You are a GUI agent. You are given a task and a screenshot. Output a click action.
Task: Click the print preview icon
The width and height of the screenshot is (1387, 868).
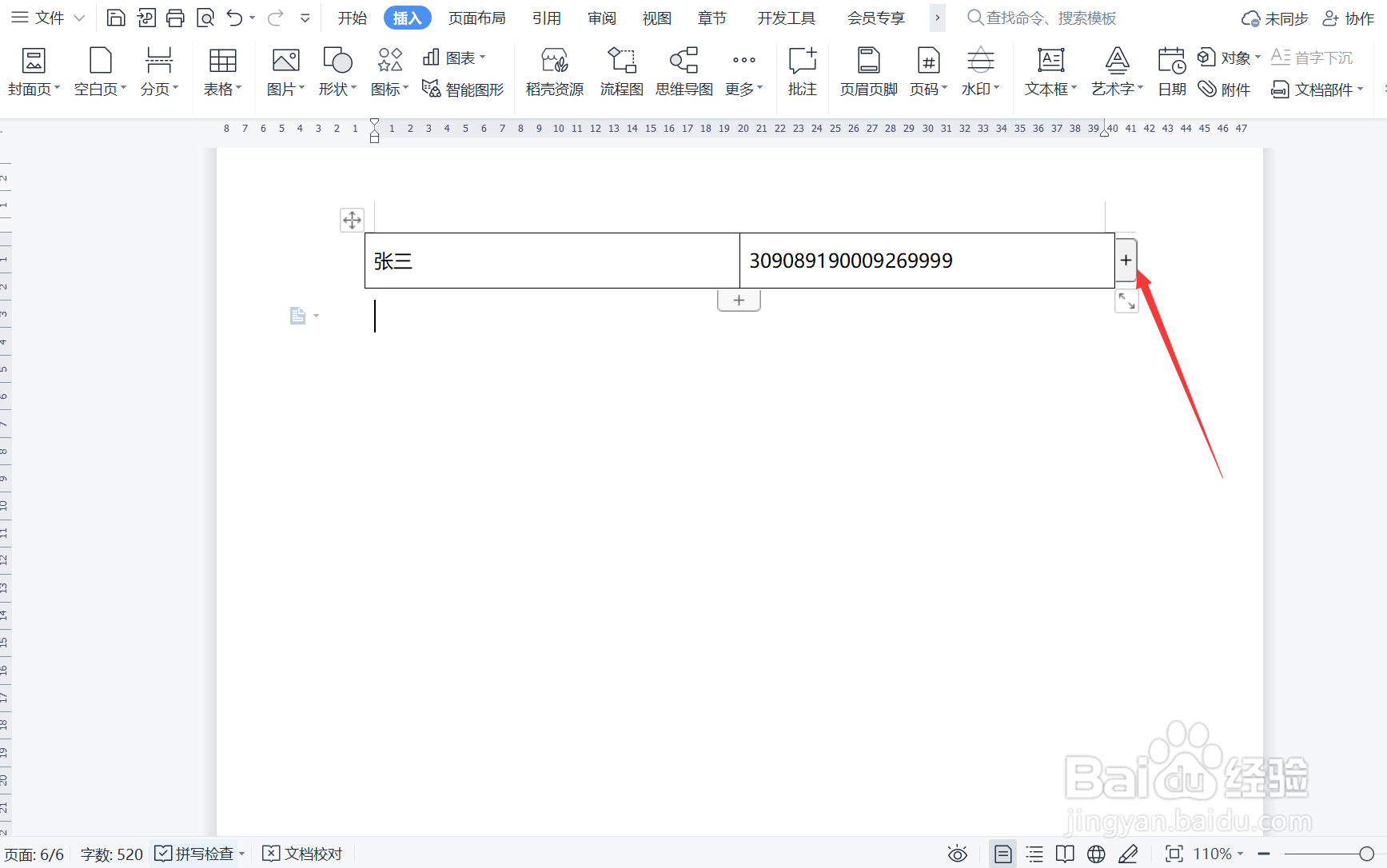(205, 18)
